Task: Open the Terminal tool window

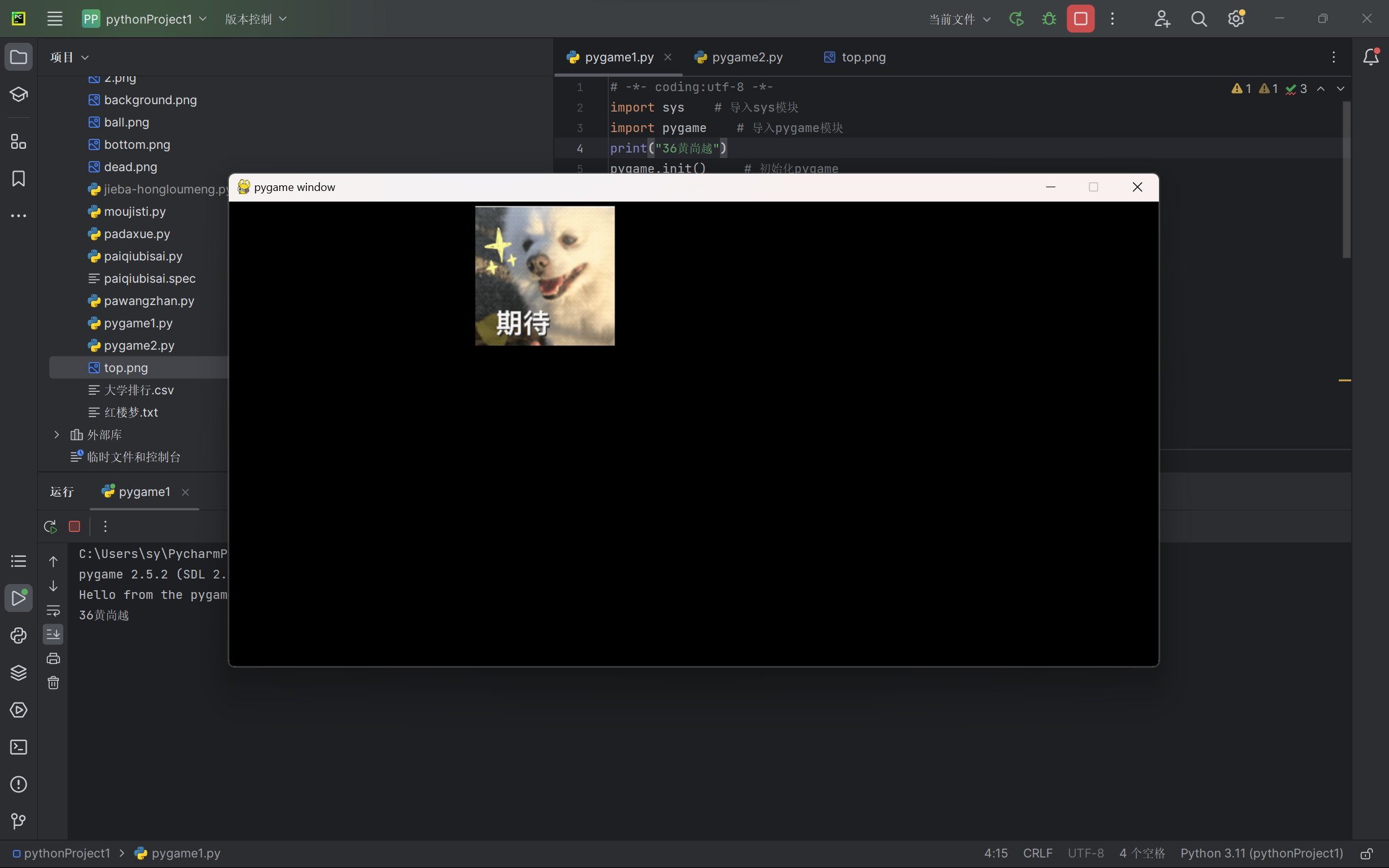Action: tap(19, 747)
